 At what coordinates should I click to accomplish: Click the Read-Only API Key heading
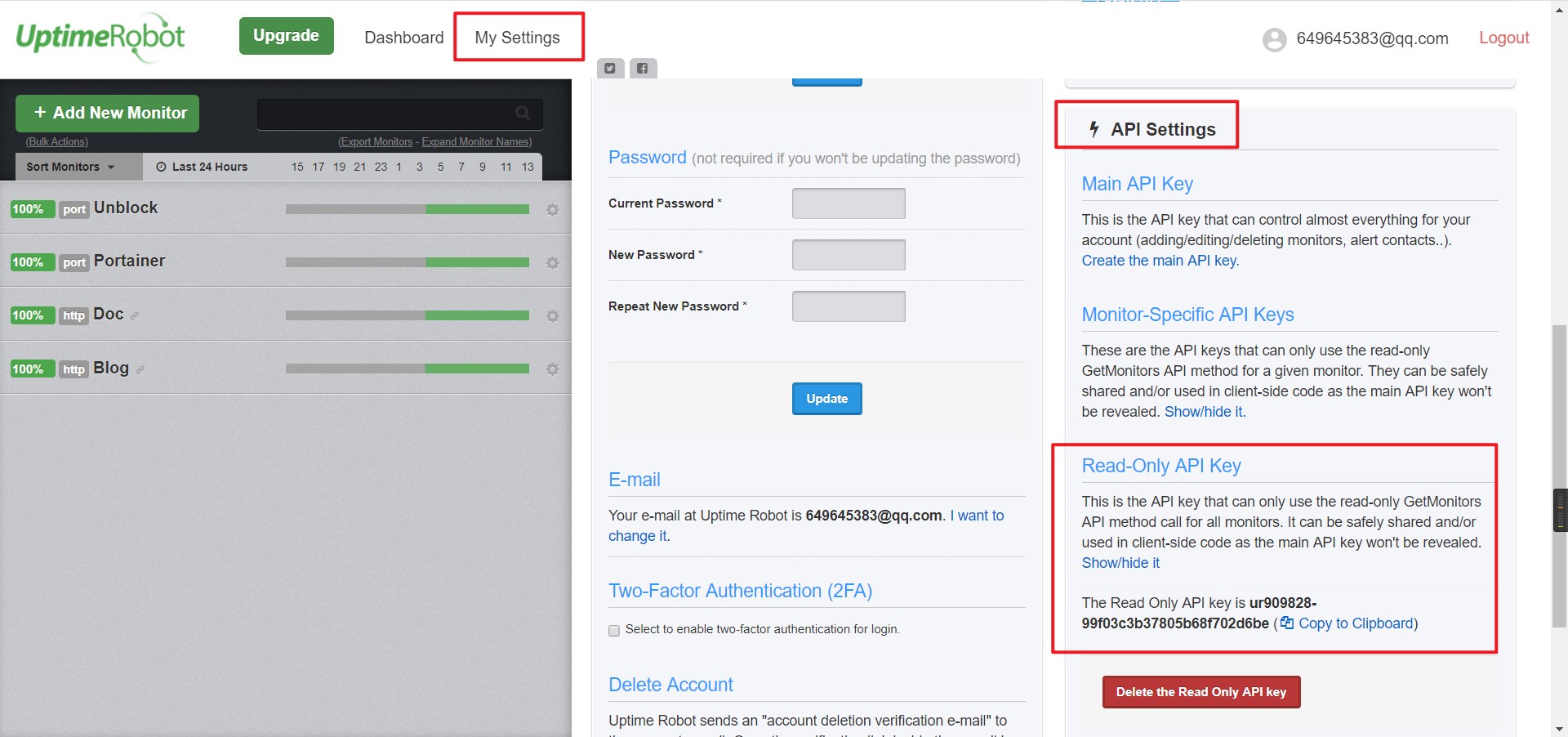click(1161, 466)
